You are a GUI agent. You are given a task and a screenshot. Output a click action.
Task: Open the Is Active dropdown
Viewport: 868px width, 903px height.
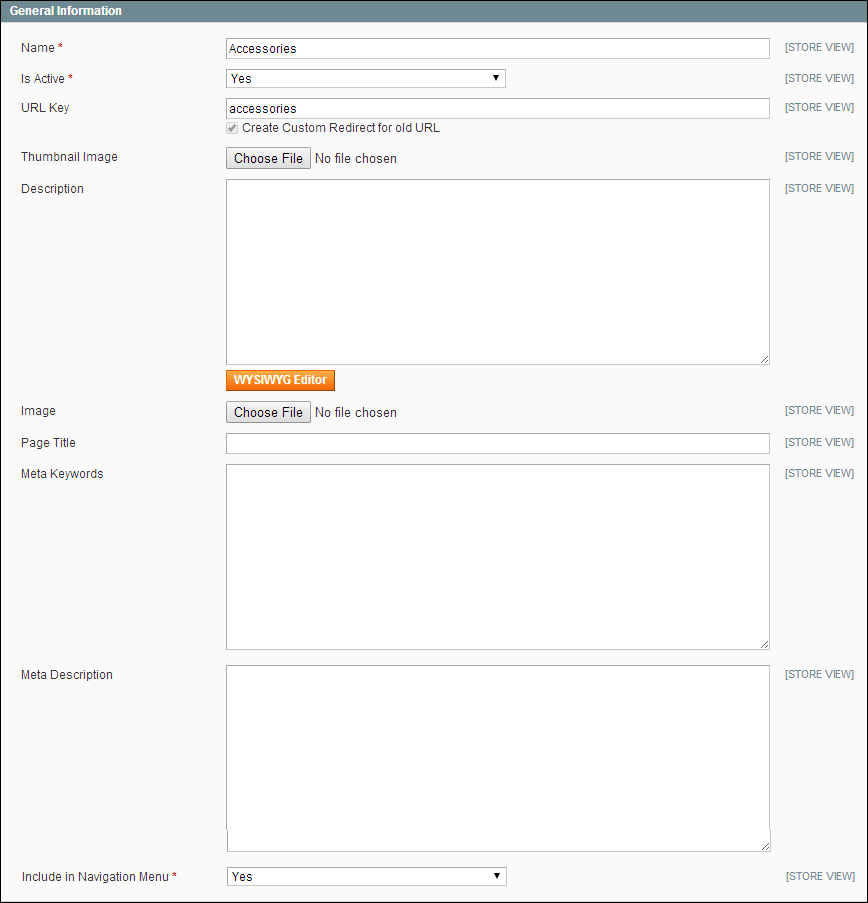[x=366, y=78]
